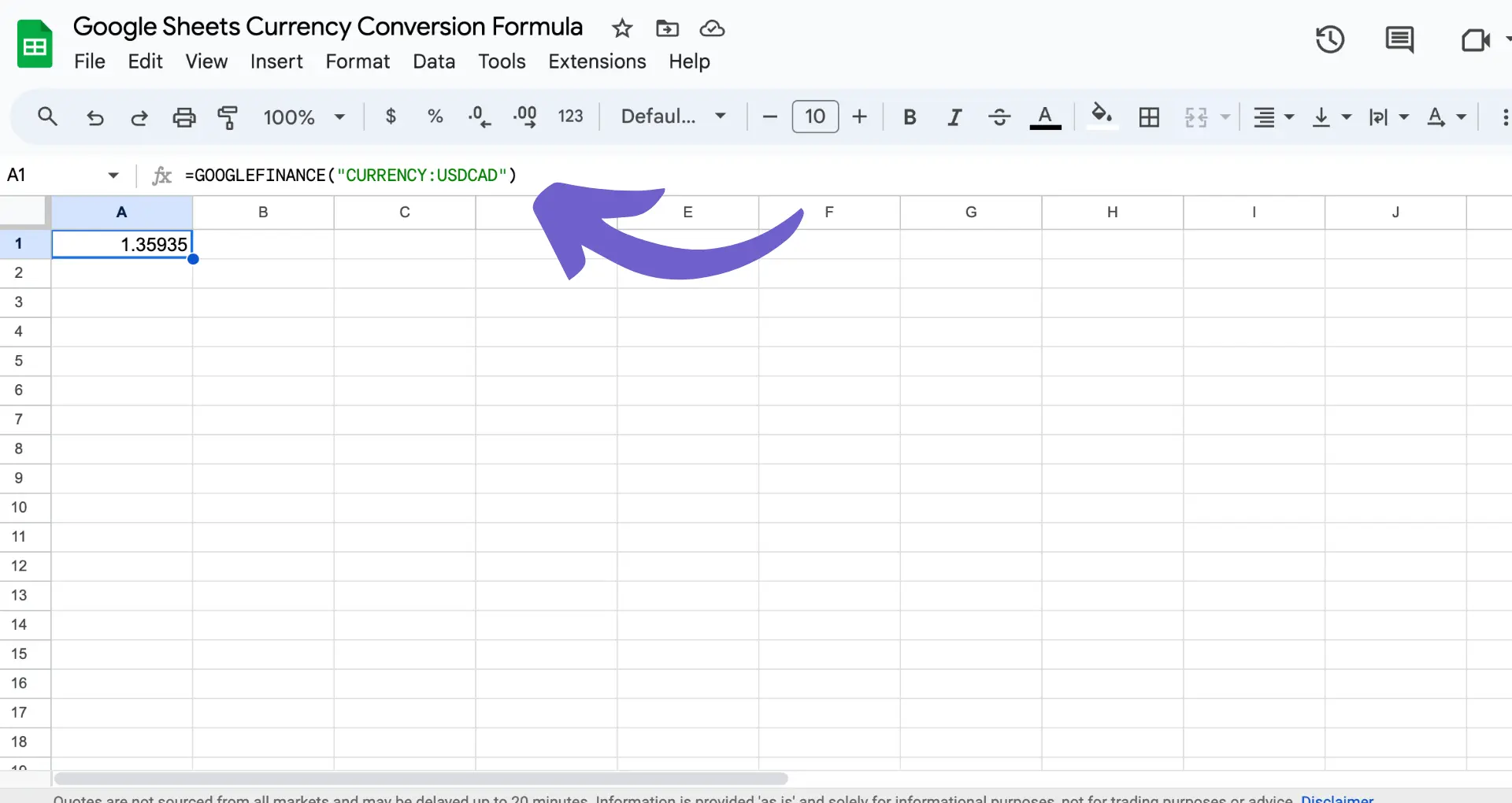
Task: Click the document title text
Action: pyautogui.click(x=328, y=27)
